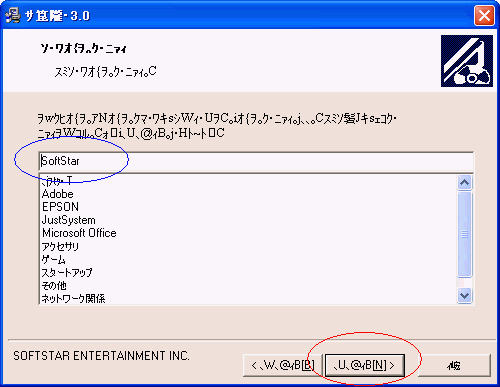Choose the ゲーム folder entry

[x=53, y=259]
